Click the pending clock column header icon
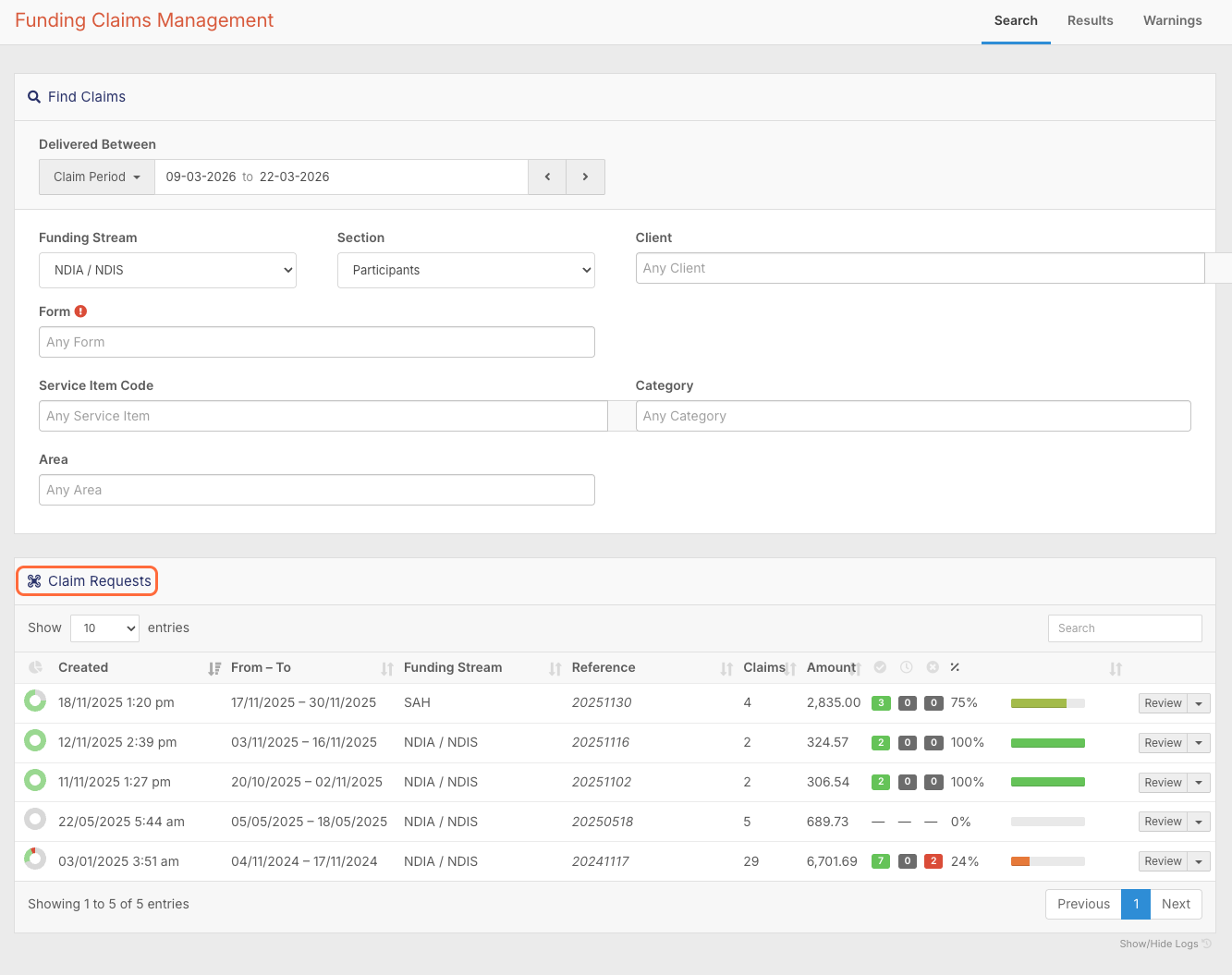 (x=907, y=667)
